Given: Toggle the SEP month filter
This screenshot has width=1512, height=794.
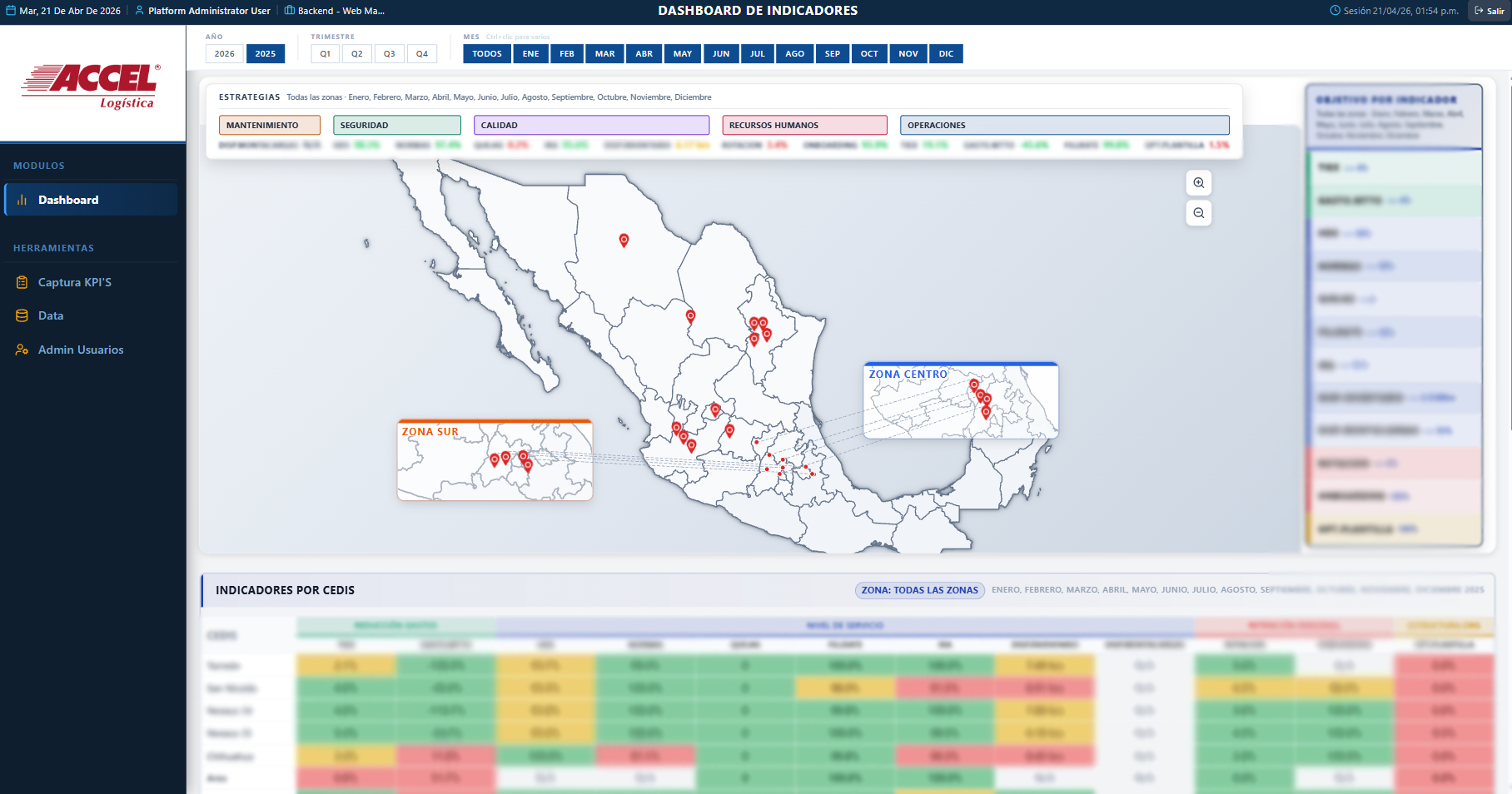Looking at the screenshot, I should tap(833, 53).
